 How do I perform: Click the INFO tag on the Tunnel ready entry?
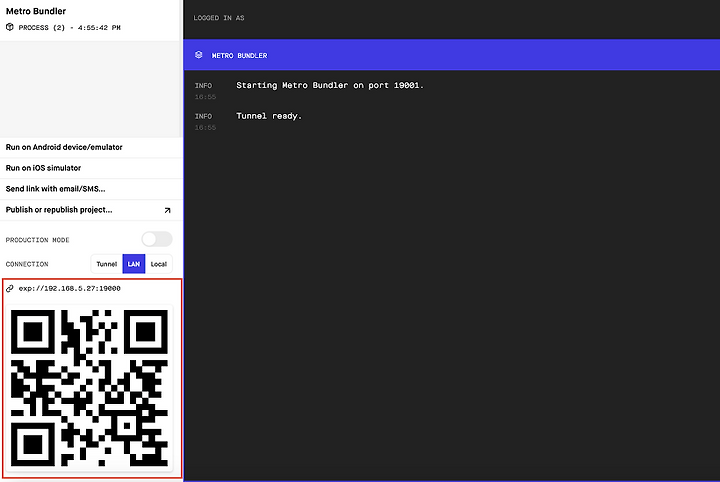(x=203, y=117)
